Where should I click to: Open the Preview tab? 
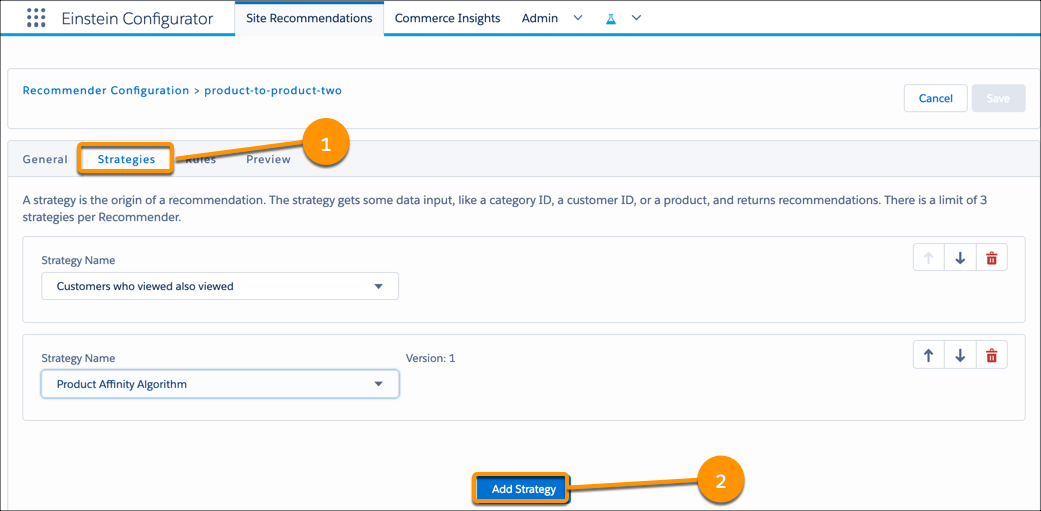click(x=268, y=159)
